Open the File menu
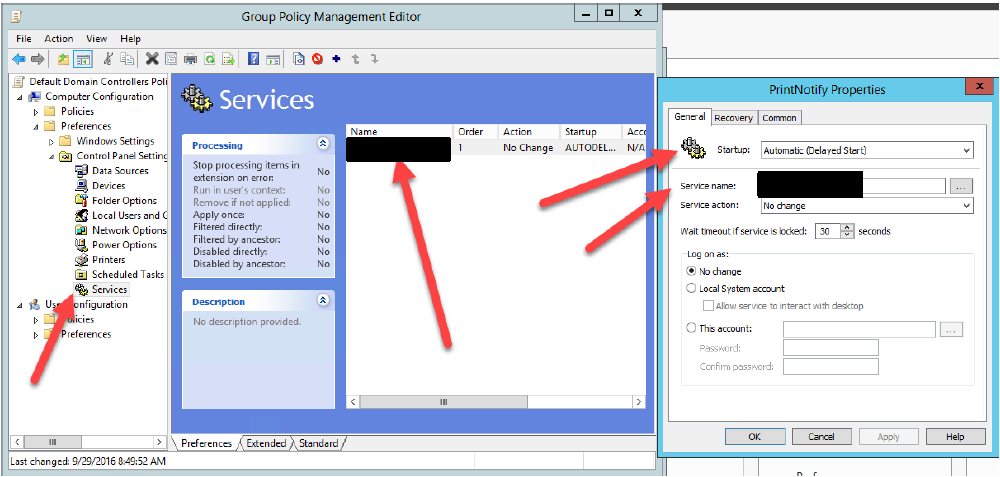 [x=24, y=39]
